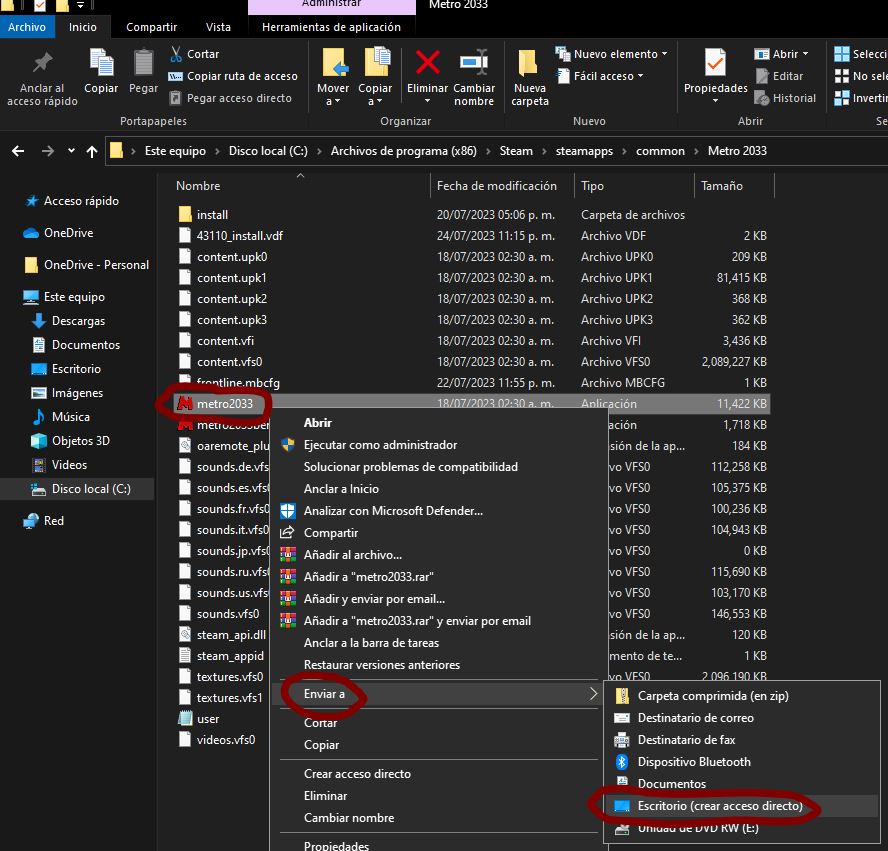Choose Crear acceso directo in menu
The height and width of the screenshot is (851, 888).
pos(357,774)
